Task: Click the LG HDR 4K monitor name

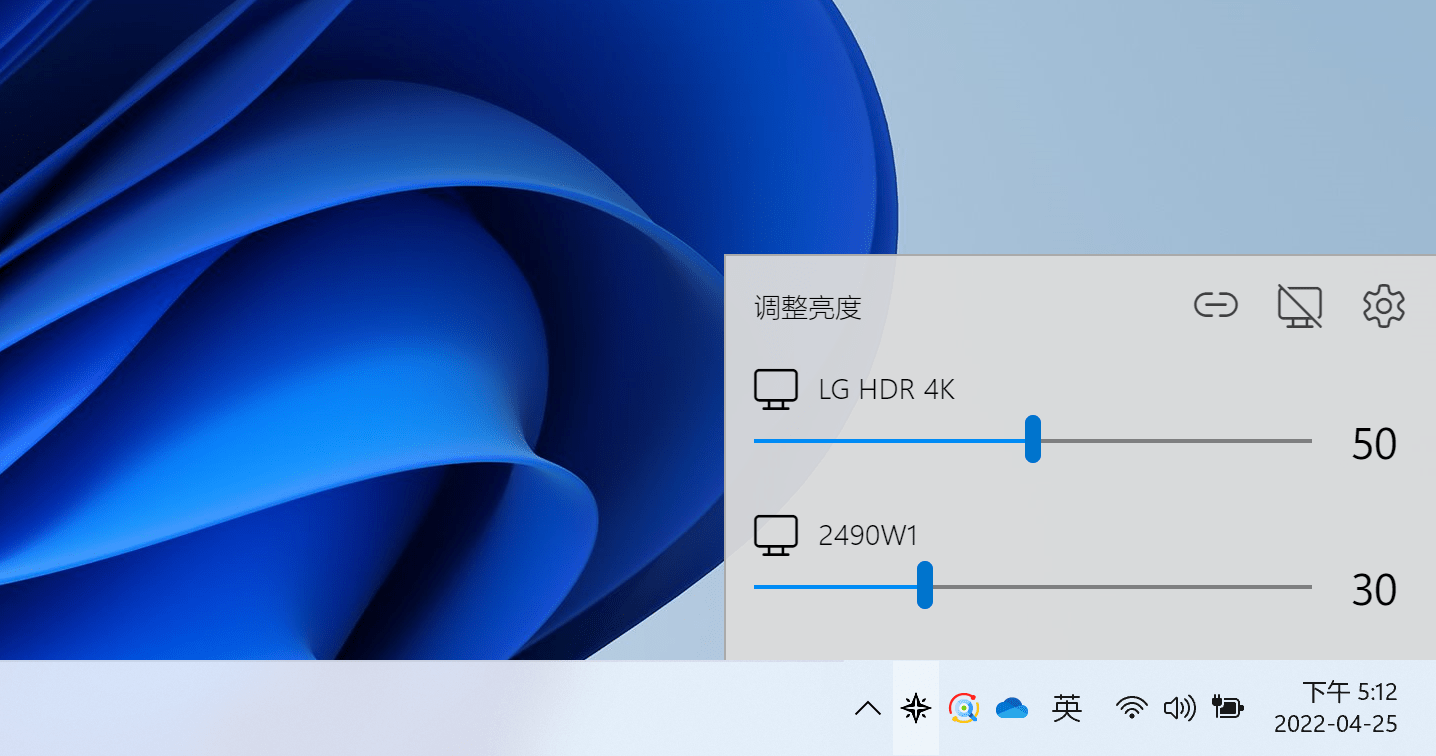Action: [886, 389]
